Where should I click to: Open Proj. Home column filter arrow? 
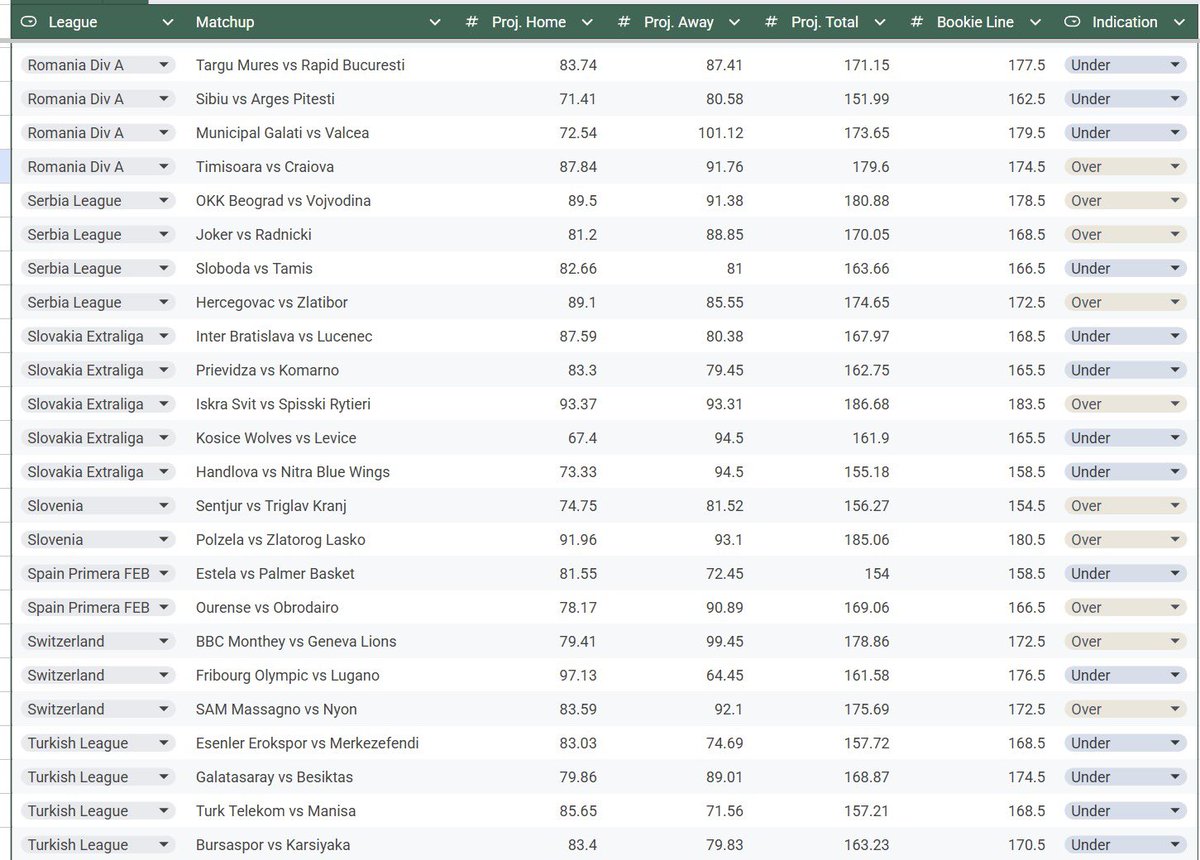[587, 22]
